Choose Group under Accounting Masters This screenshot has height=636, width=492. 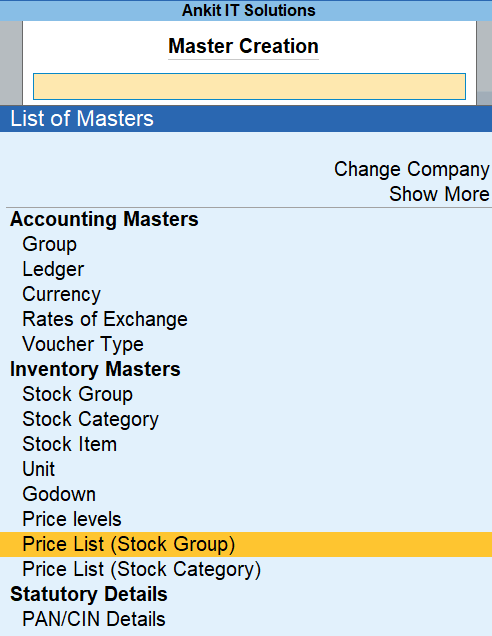click(x=49, y=244)
